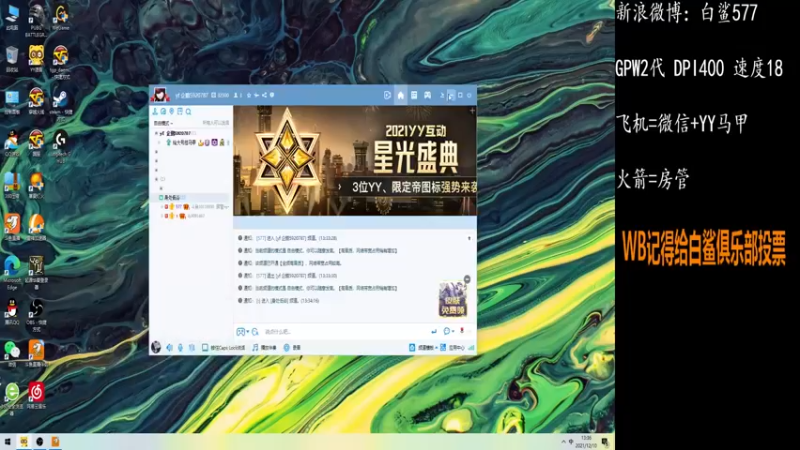
Task: Open the Windows Start menu
Action: tap(8, 441)
